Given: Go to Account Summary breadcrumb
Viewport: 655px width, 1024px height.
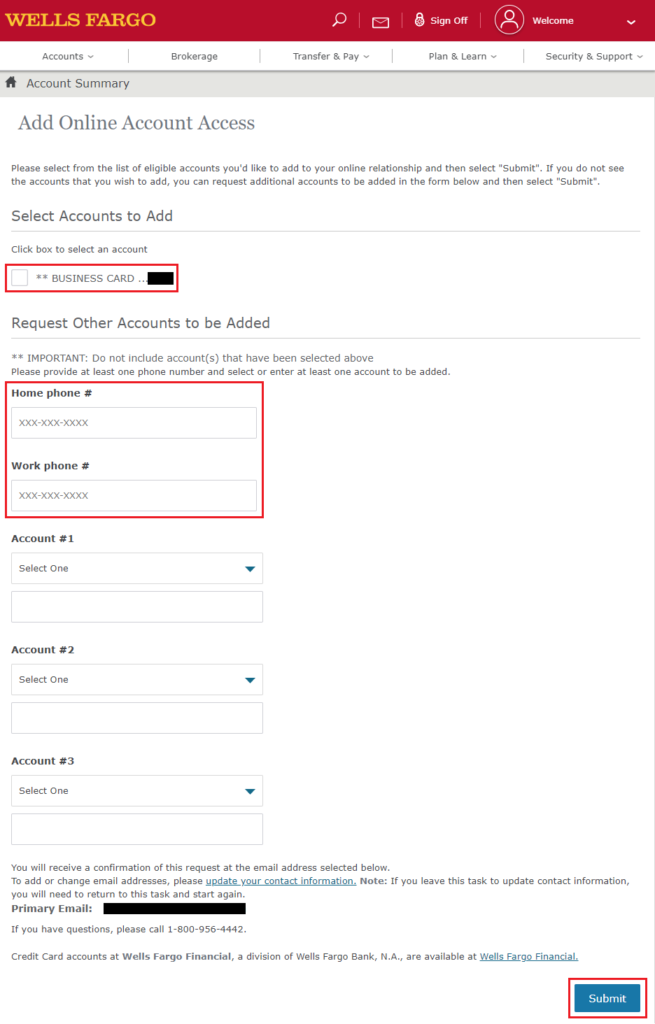Looking at the screenshot, I should 78,83.
